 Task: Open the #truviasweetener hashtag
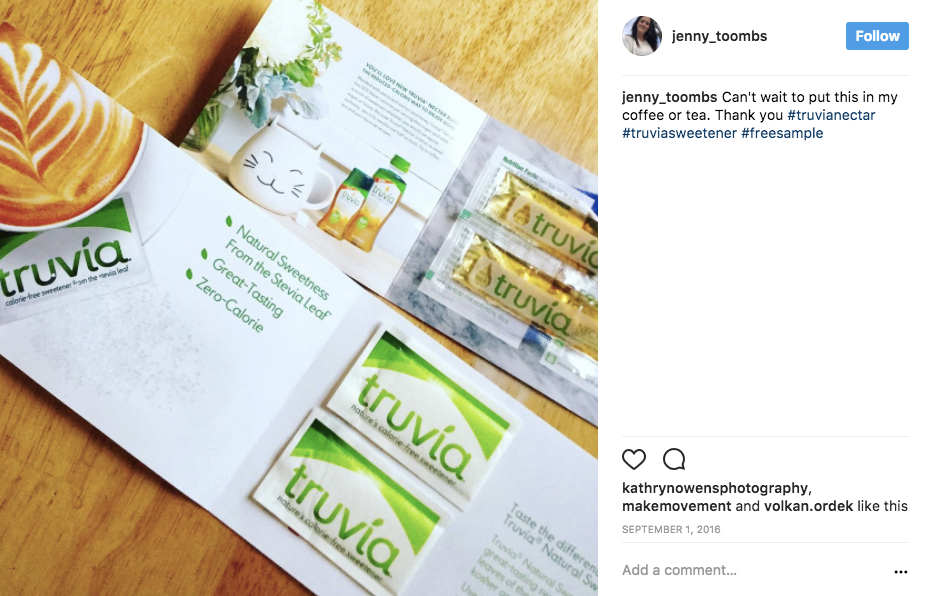coord(680,133)
